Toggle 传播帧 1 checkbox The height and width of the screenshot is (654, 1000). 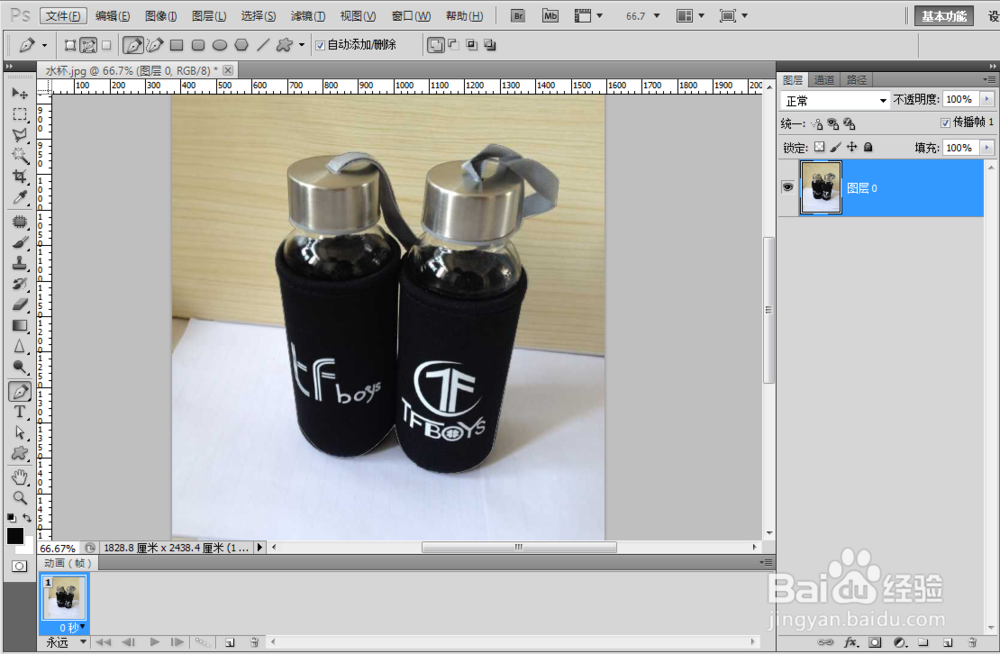click(945, 123)
